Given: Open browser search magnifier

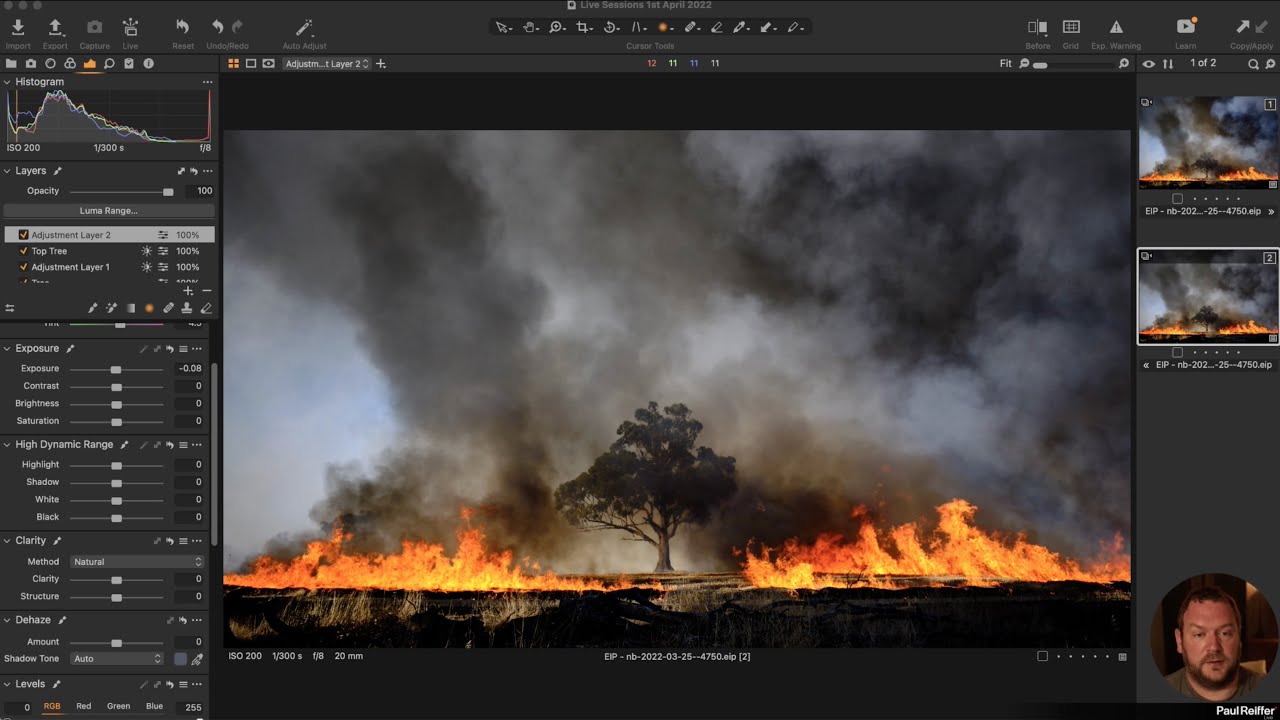Looking at the screenshot, I should (1253, 64).
